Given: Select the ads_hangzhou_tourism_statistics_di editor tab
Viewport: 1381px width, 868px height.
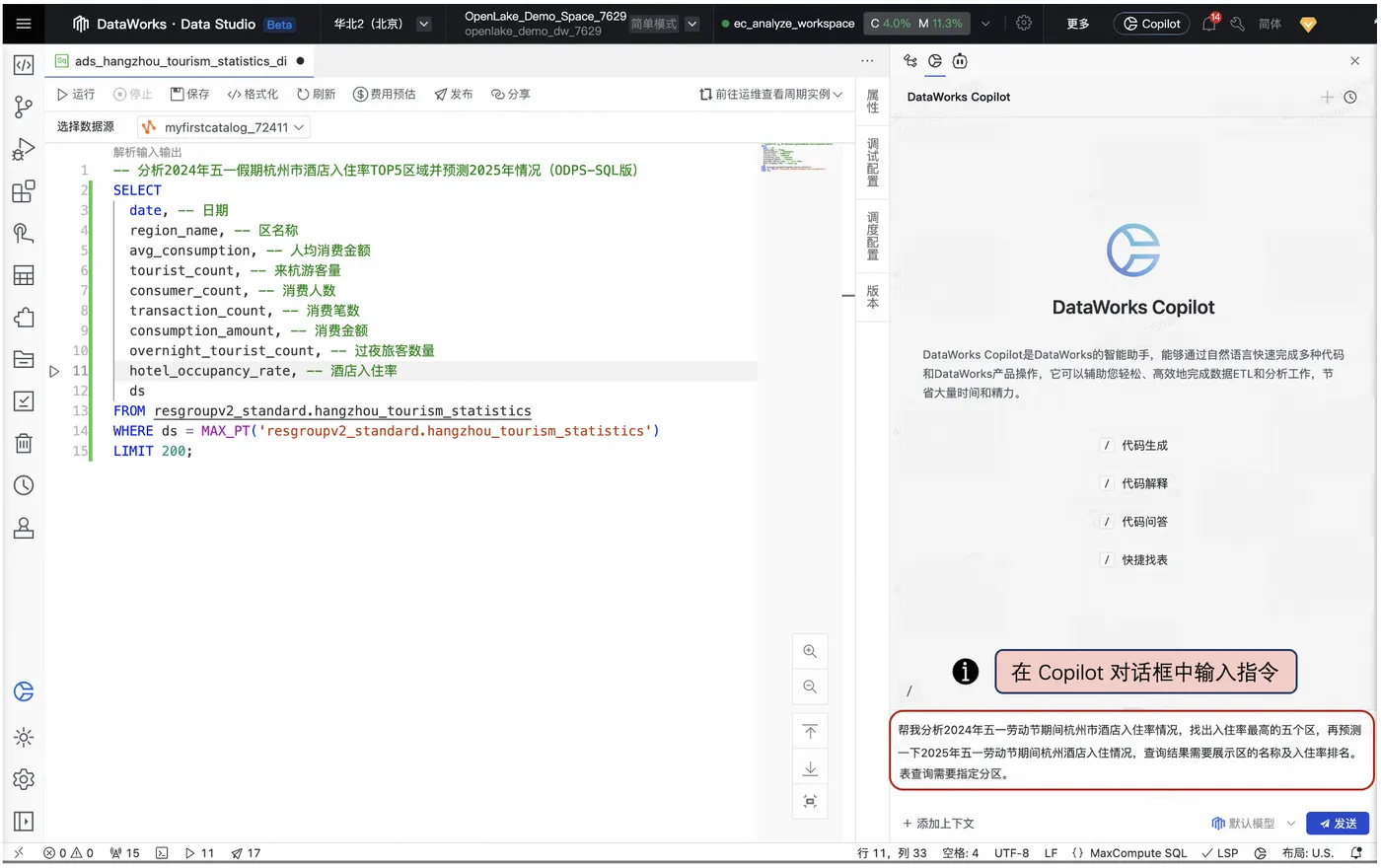Looking at the screenshot, I should pos(181,61).
